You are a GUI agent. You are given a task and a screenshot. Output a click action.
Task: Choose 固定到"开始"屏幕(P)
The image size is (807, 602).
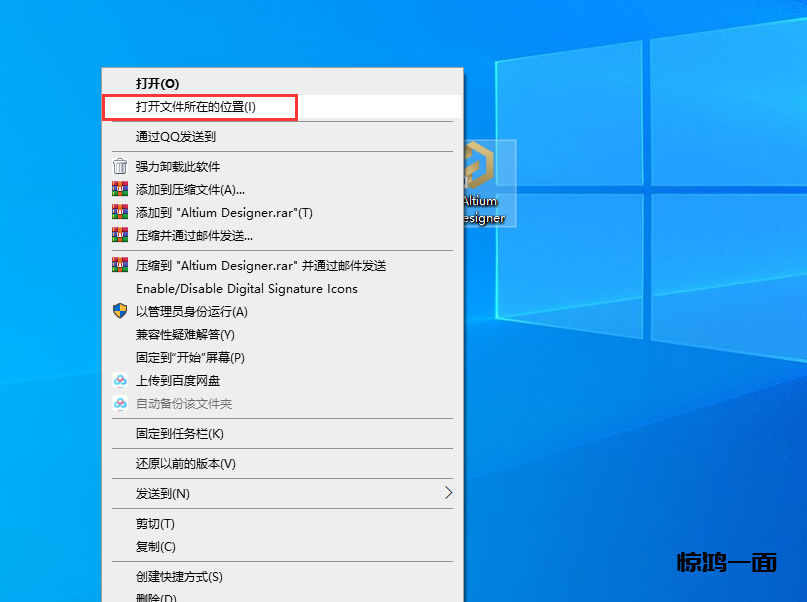coord(190,358)
